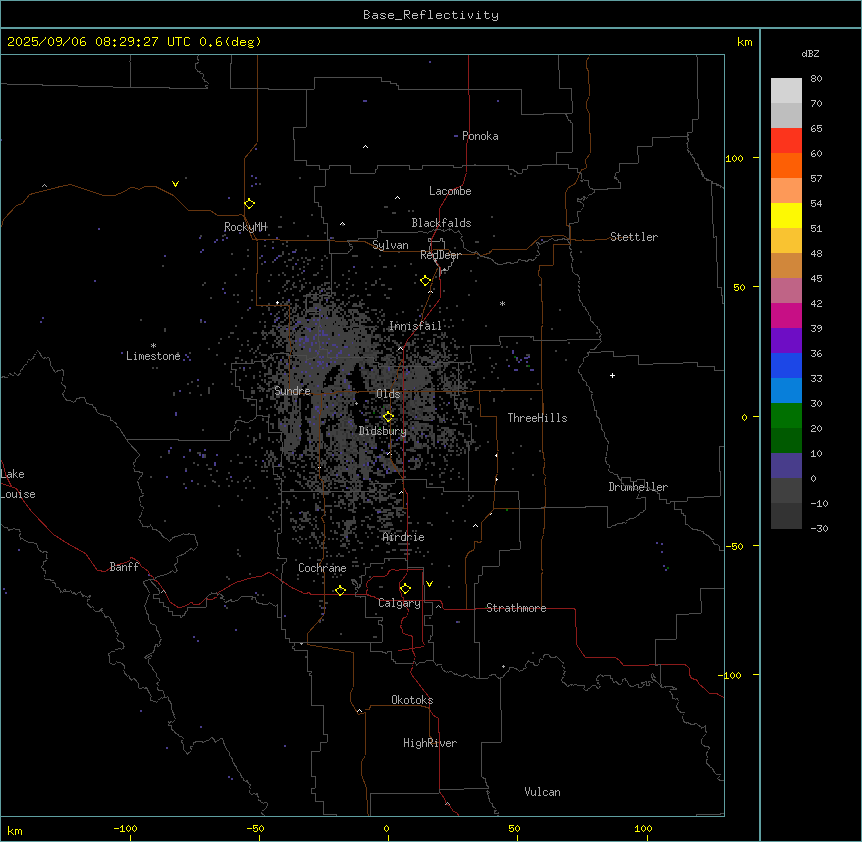Click the yellow diamond marker south of RedDeer
This screenshot has width=862, height=842.
pyautogui.click(x=426, y=281)
